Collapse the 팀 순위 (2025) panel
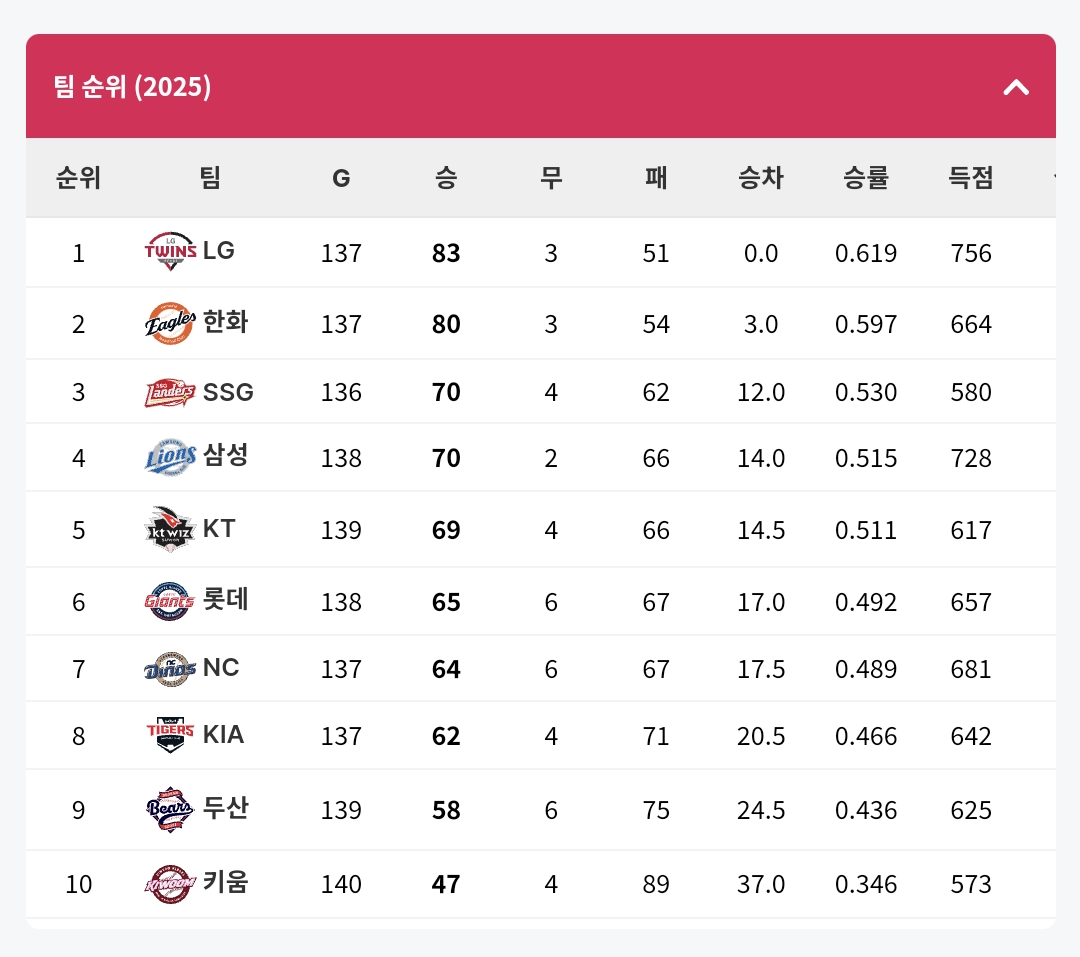The width and height of the screenshot is (1080, 957). click(1016, 87)
